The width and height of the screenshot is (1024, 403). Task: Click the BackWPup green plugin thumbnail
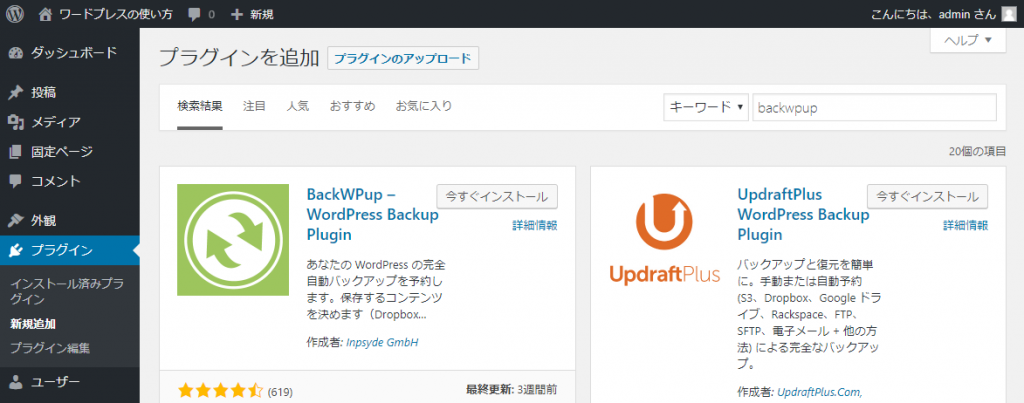[233, 240]
